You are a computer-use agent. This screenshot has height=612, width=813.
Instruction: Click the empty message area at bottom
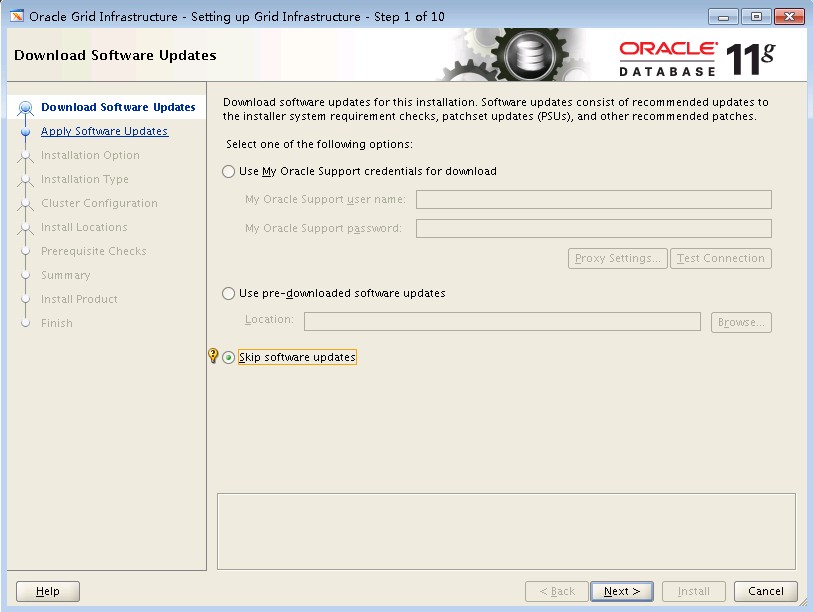[x=506, y=532]
